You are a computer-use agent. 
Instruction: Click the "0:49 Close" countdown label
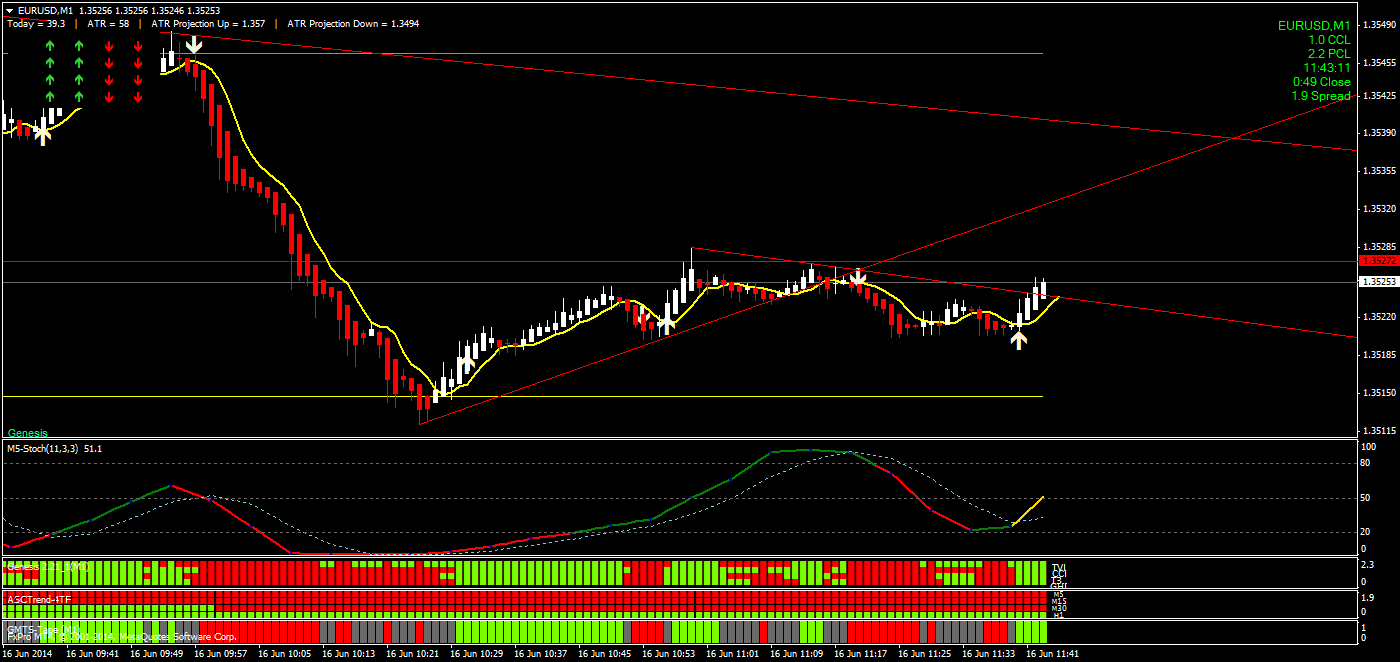pyautogui.click(x=1321, y=82)
